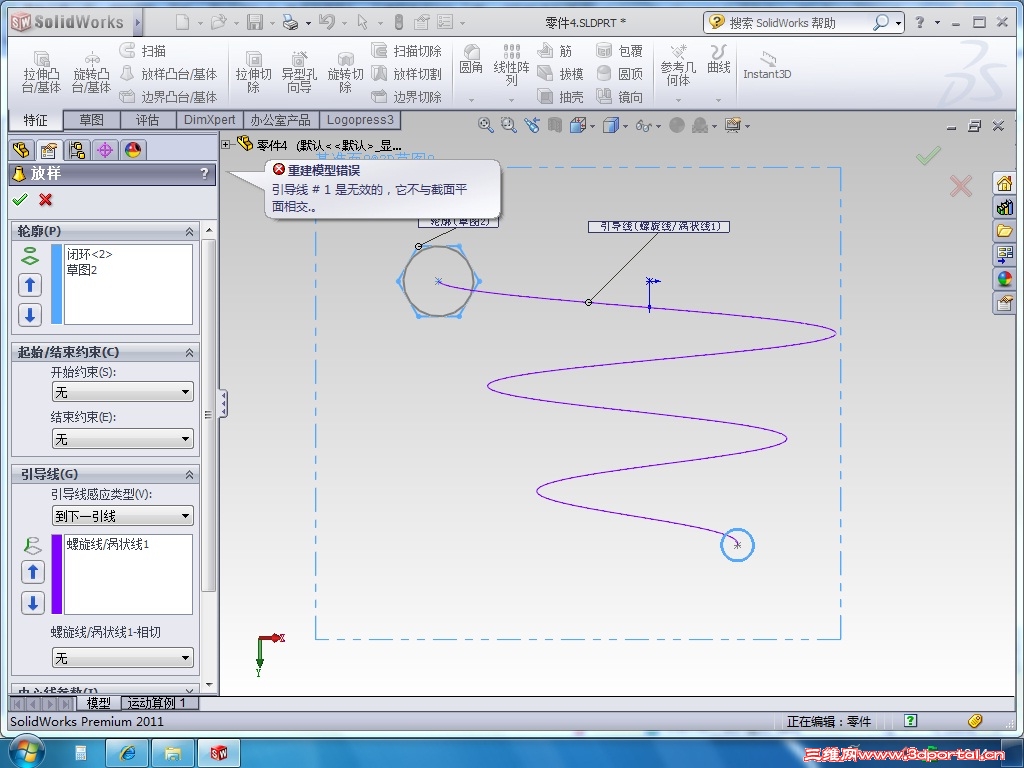
Task: Click the Wrap (包覆) tool
Action: point(619,50)
